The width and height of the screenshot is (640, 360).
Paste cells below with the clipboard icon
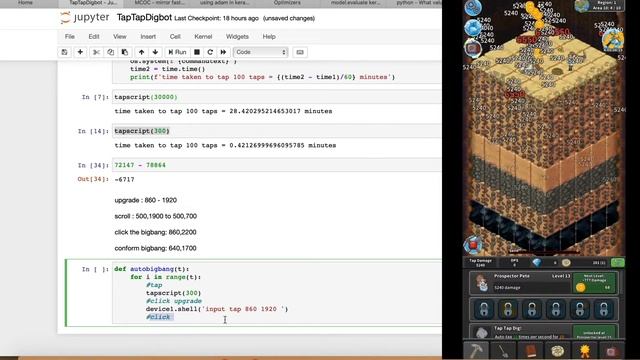pyautogui.click(x=125, y=52)
